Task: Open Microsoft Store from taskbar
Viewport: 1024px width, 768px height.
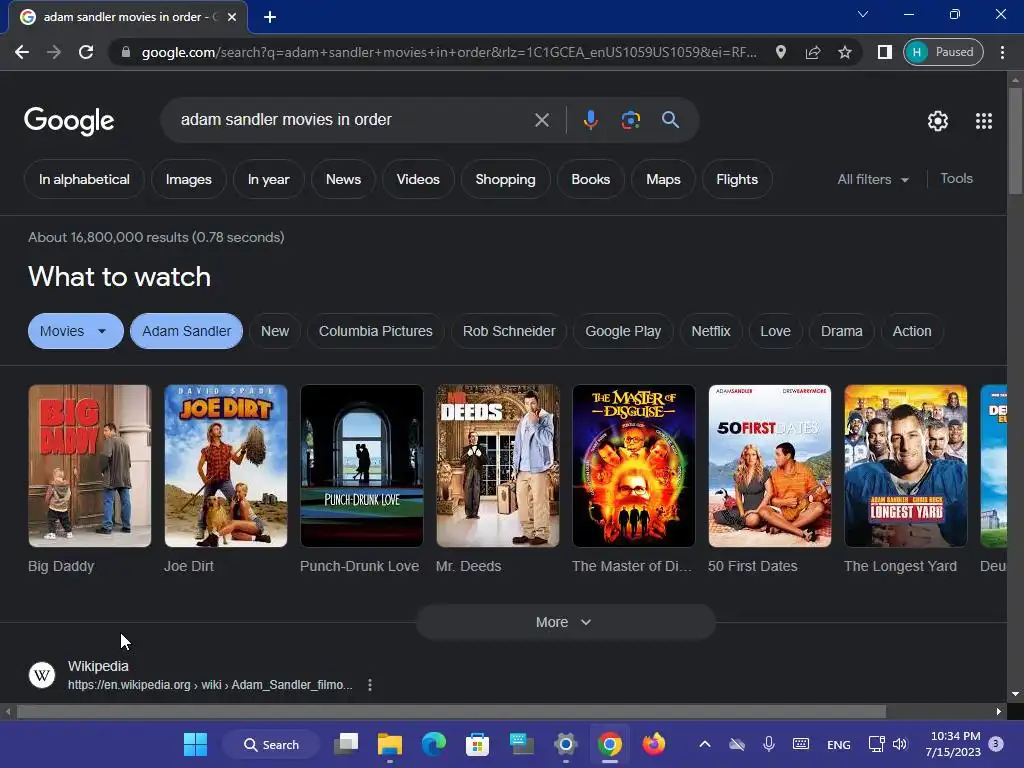Action: (x=477, y=744)
